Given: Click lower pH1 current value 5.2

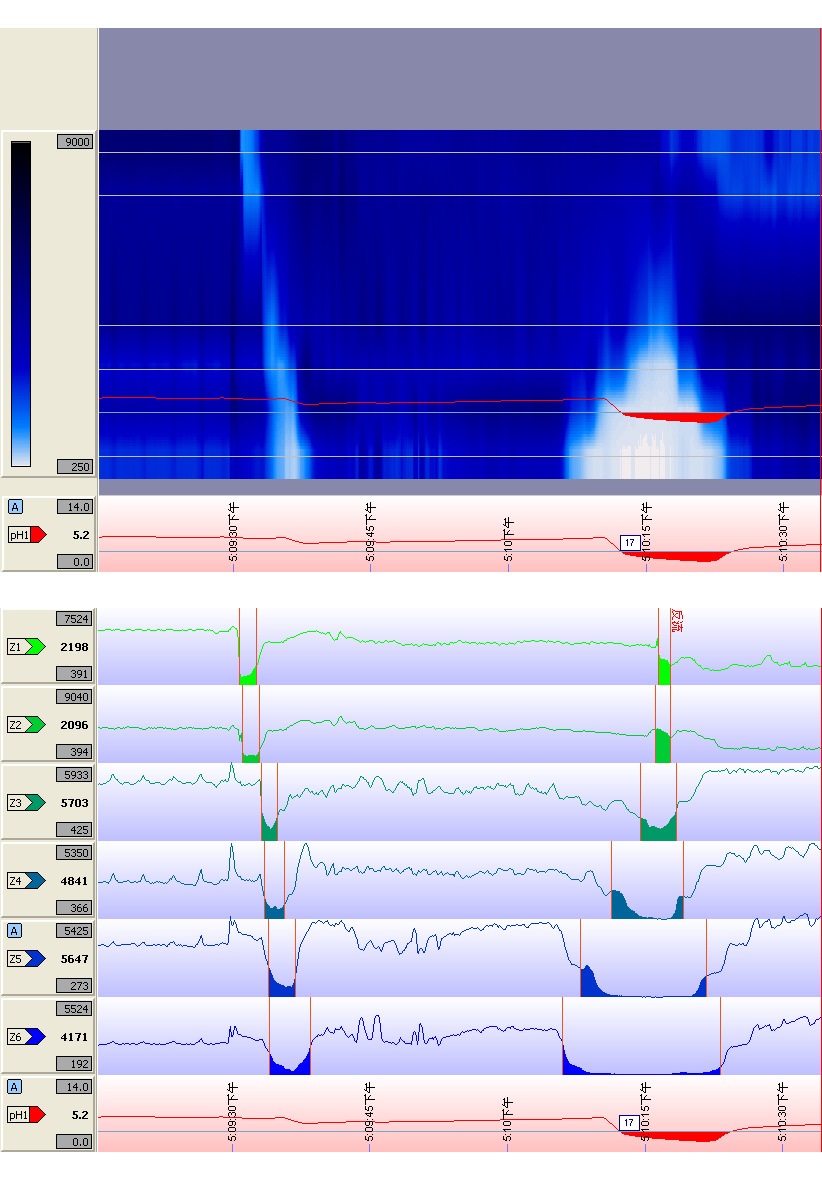Looking at the screenshot, I should pyautogui.click(x=81, y=1115).
